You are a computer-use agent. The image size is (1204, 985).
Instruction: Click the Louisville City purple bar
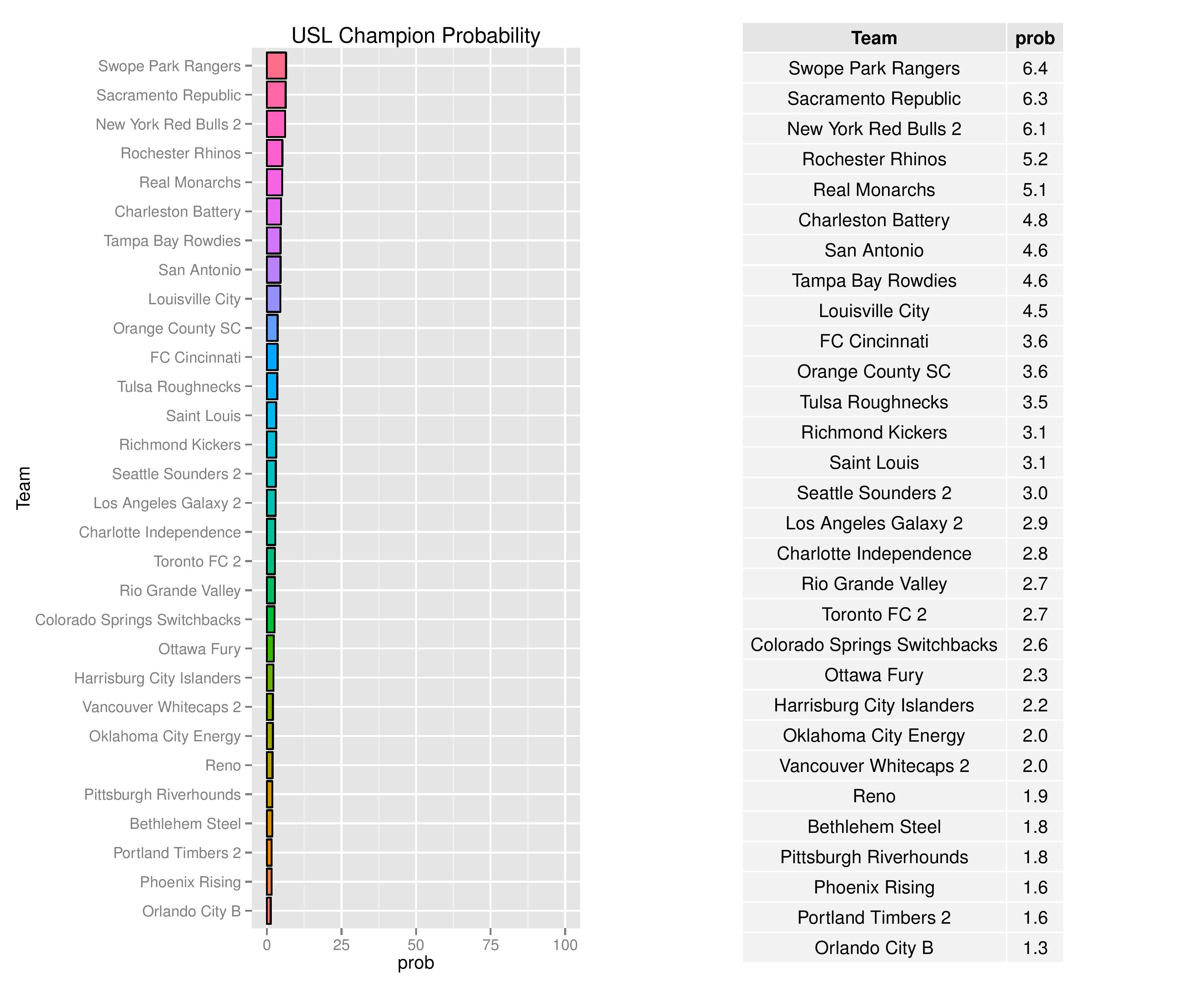tap(274, 299)
